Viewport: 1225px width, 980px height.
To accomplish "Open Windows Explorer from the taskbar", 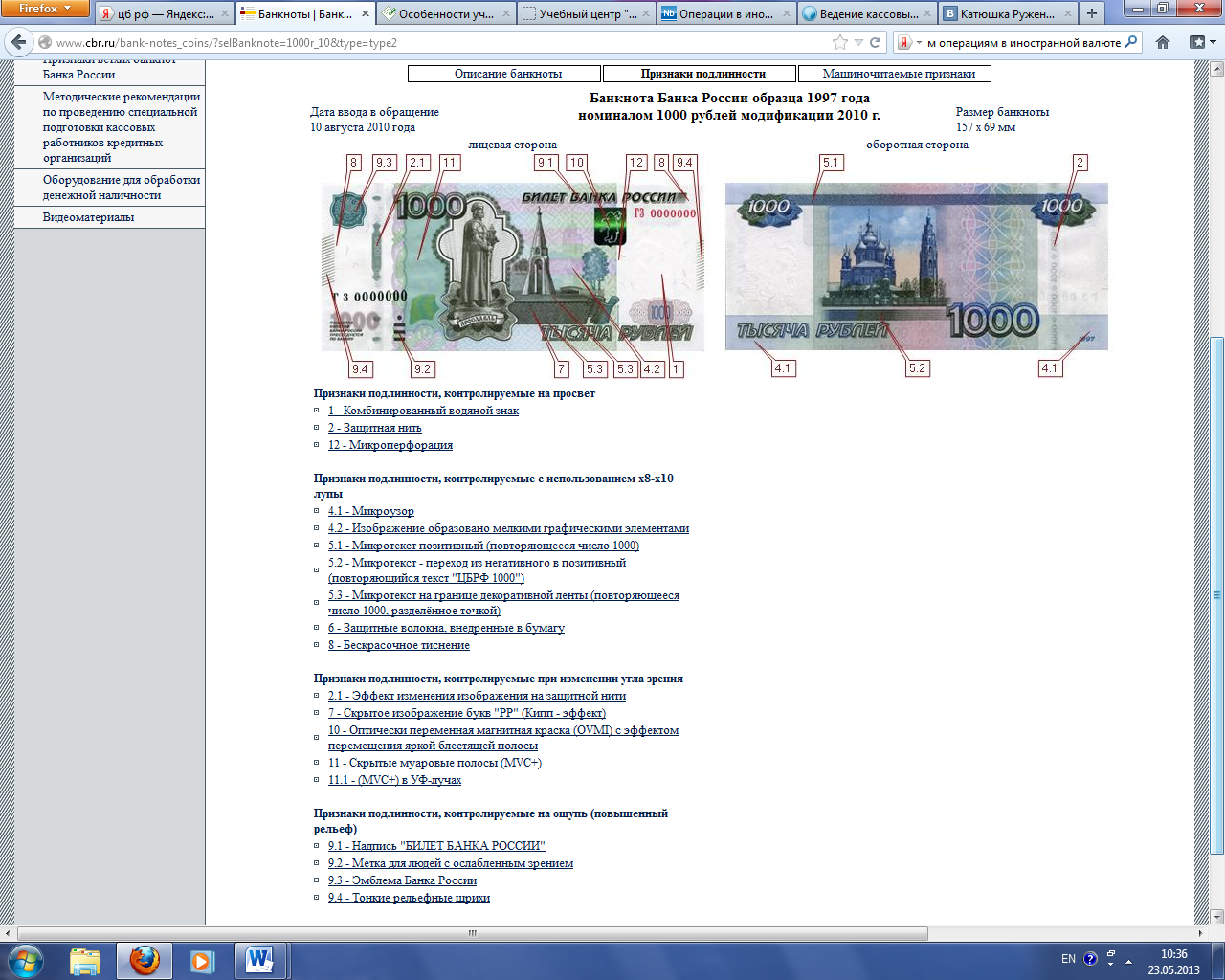I will [85, 961].
